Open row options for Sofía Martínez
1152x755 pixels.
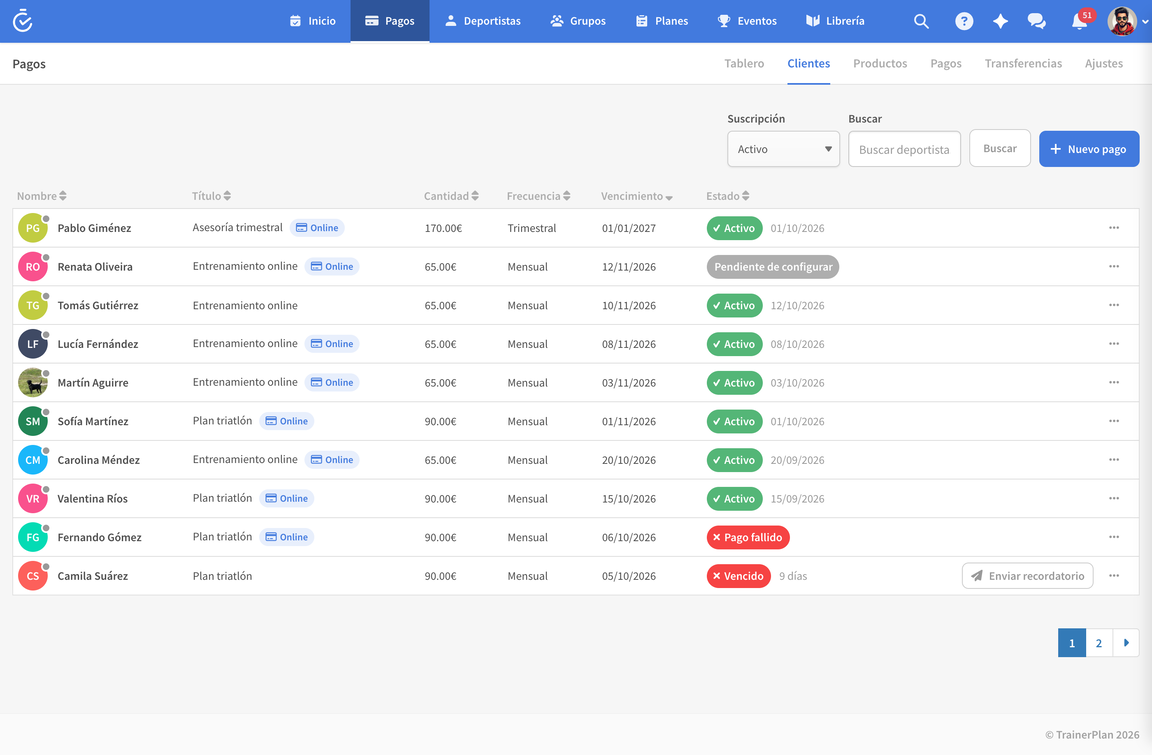1114,421
